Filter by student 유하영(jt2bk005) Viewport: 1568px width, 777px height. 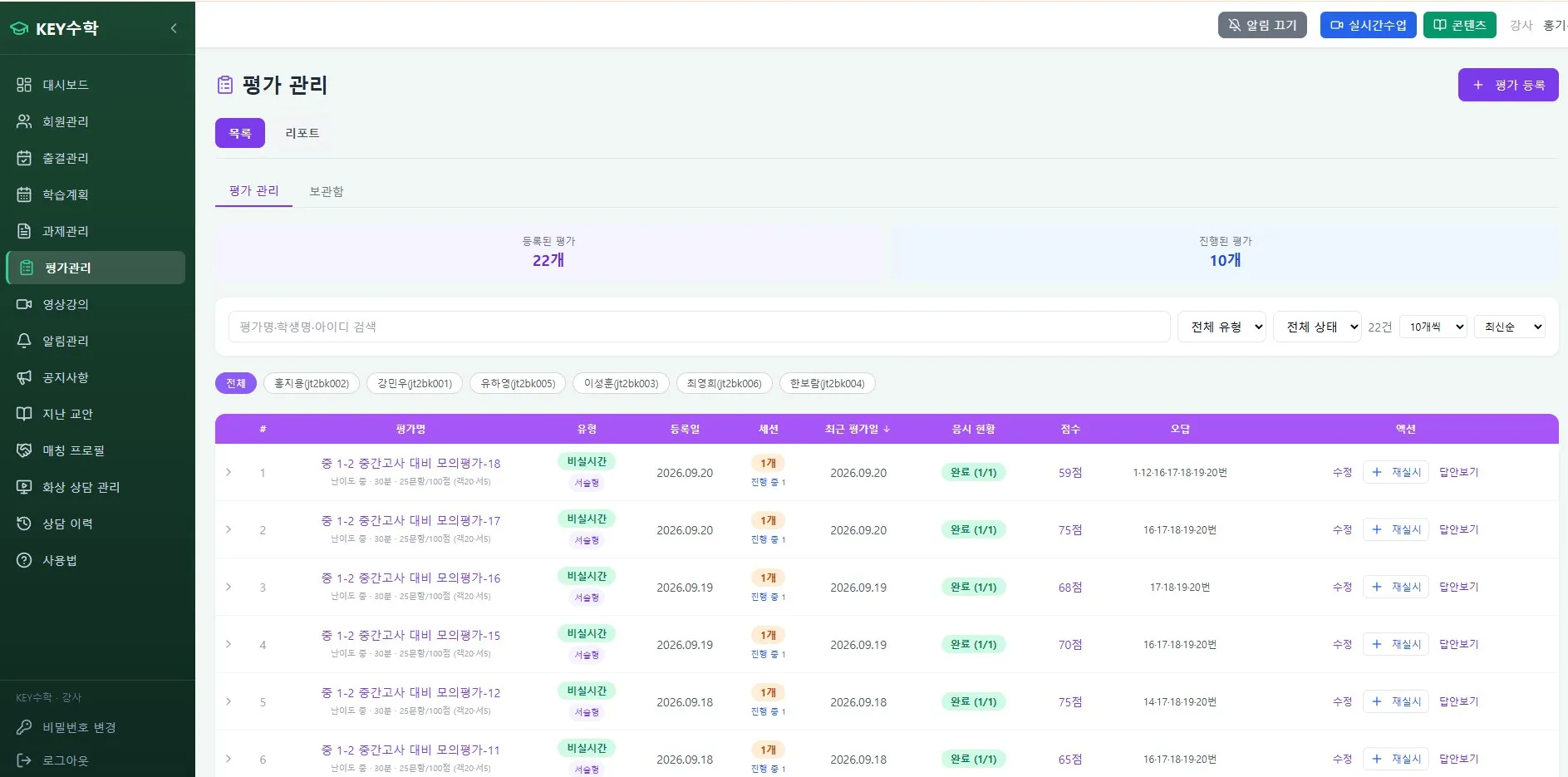point(518,383)
